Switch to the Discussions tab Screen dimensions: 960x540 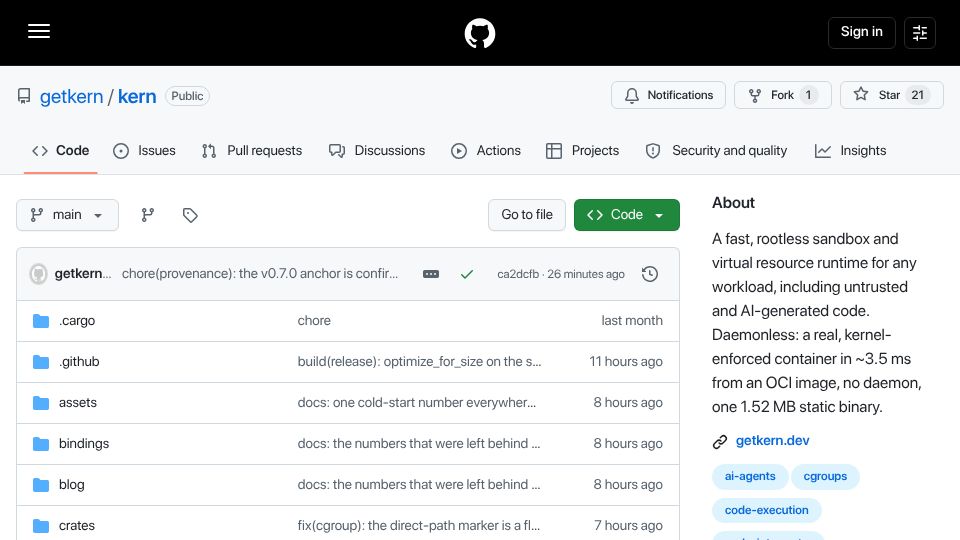pos(377,151)
